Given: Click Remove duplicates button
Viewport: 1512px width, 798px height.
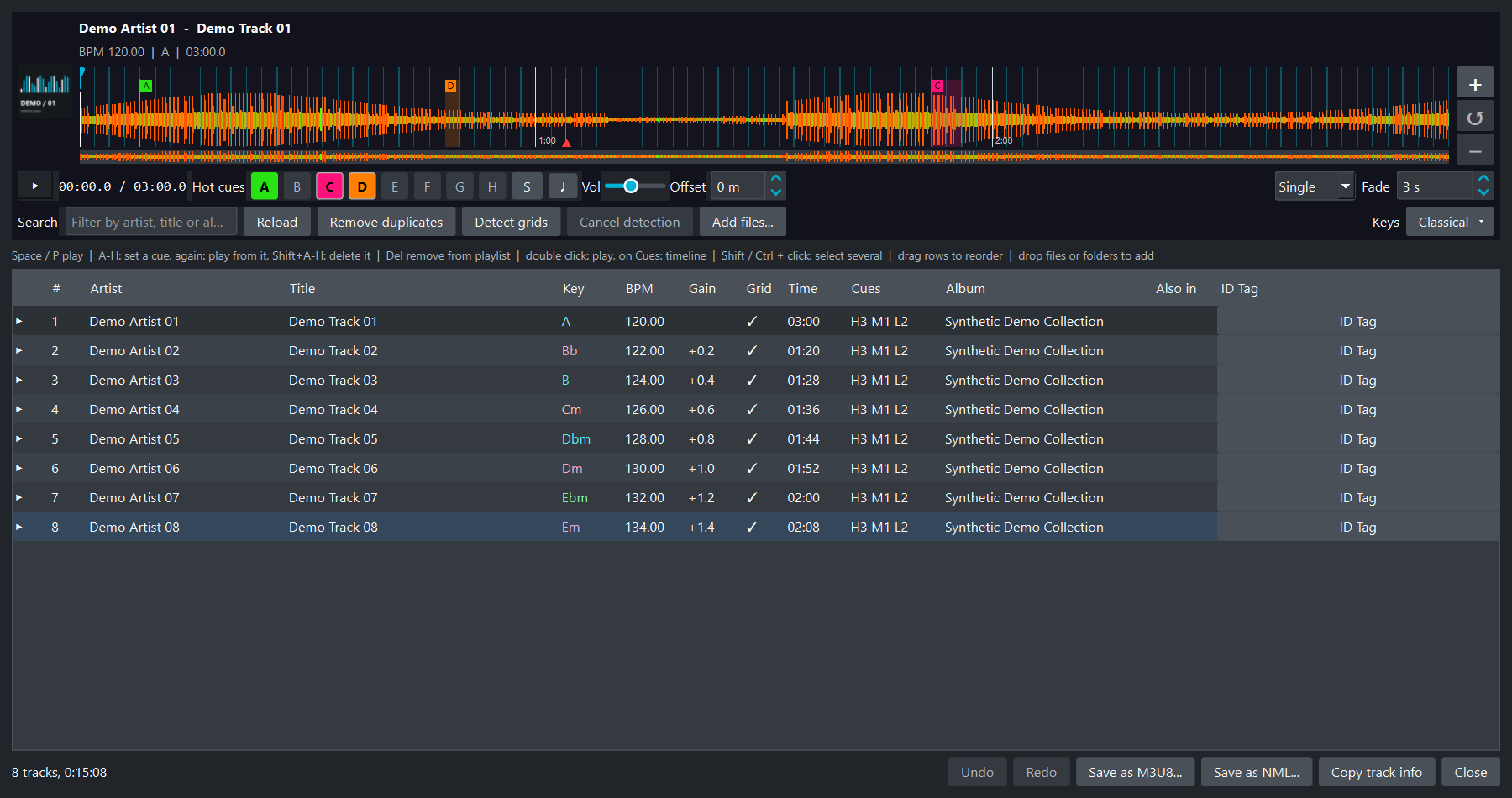Looking at the screenshot, I should [x=386, y=222].
